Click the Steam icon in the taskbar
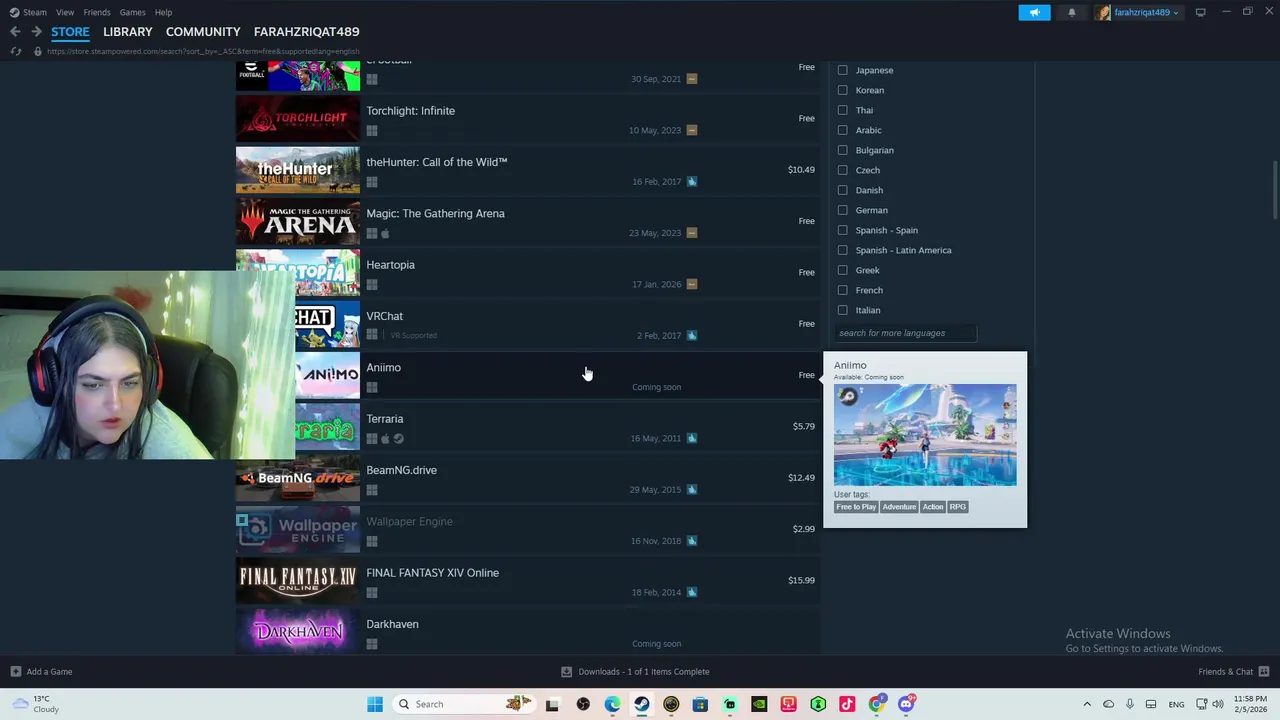This screenshot has height=720, width=1280. 642,704
